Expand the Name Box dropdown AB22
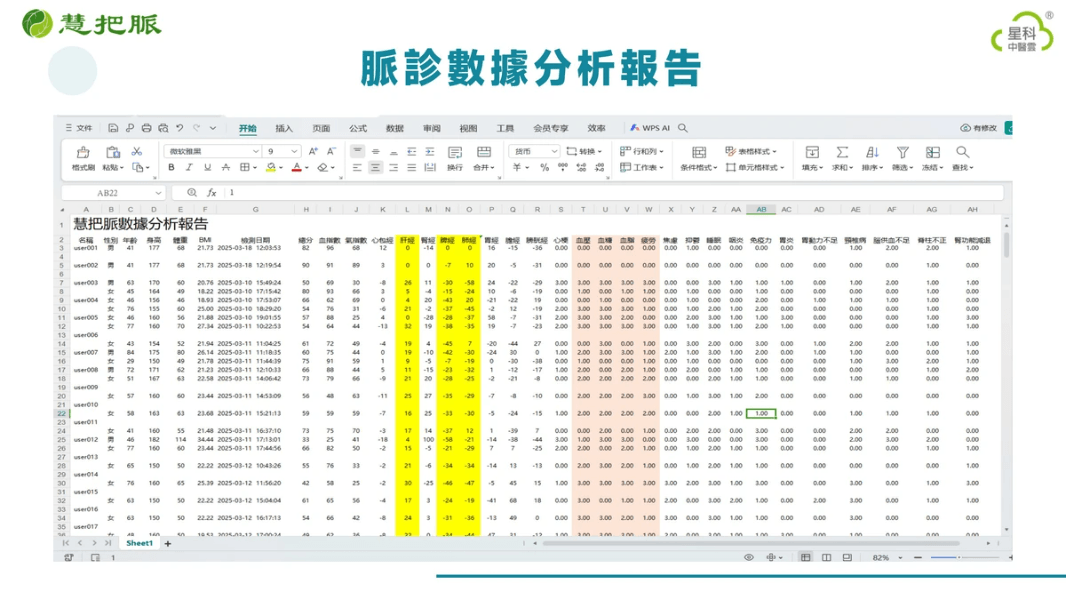 pyautogui.click(x=158, y=193)
